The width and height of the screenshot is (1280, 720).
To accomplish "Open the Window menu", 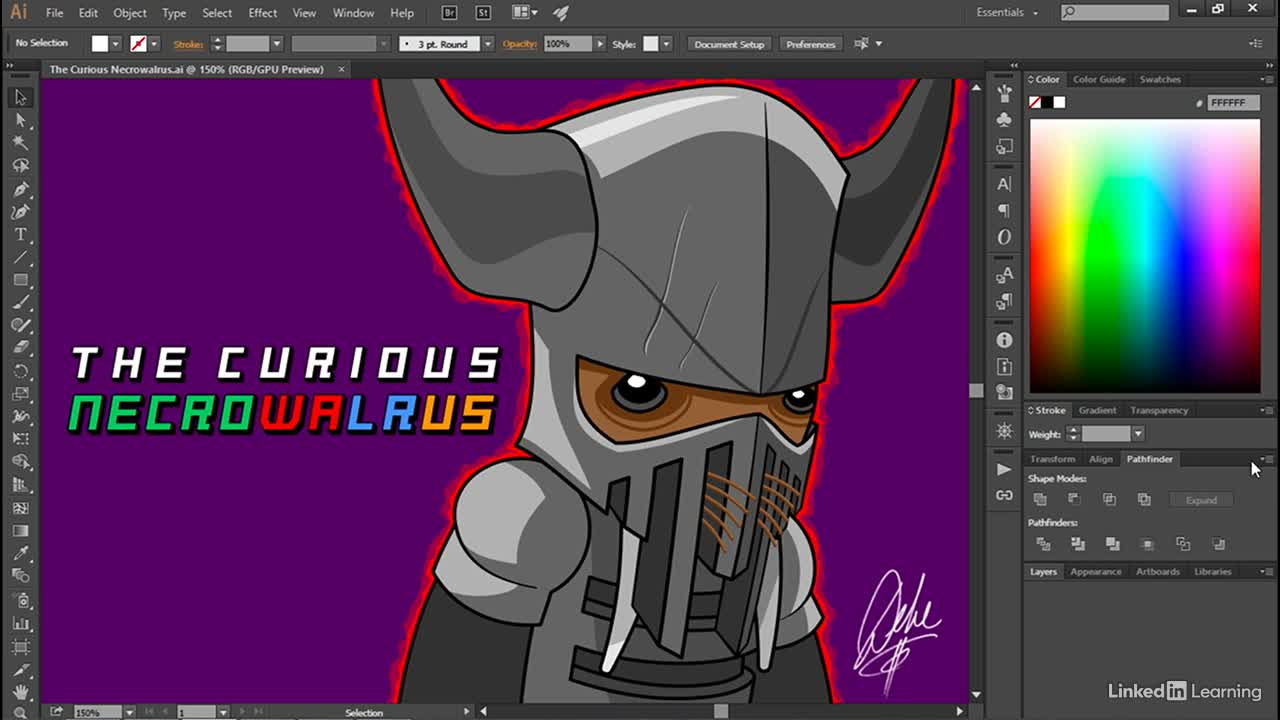I will [x=353, y=13].
